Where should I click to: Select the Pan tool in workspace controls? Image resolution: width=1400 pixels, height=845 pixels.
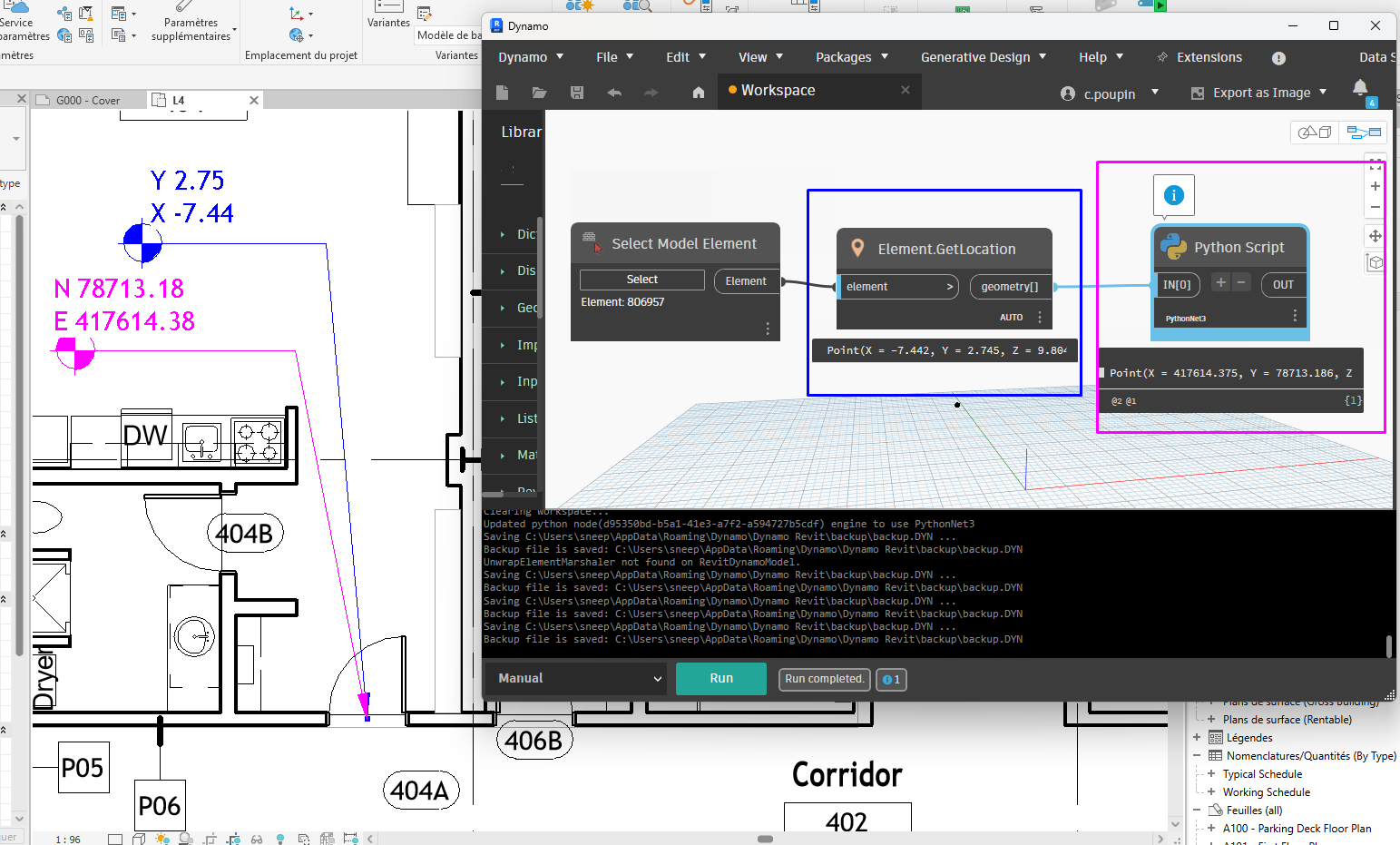[1375, 236]
